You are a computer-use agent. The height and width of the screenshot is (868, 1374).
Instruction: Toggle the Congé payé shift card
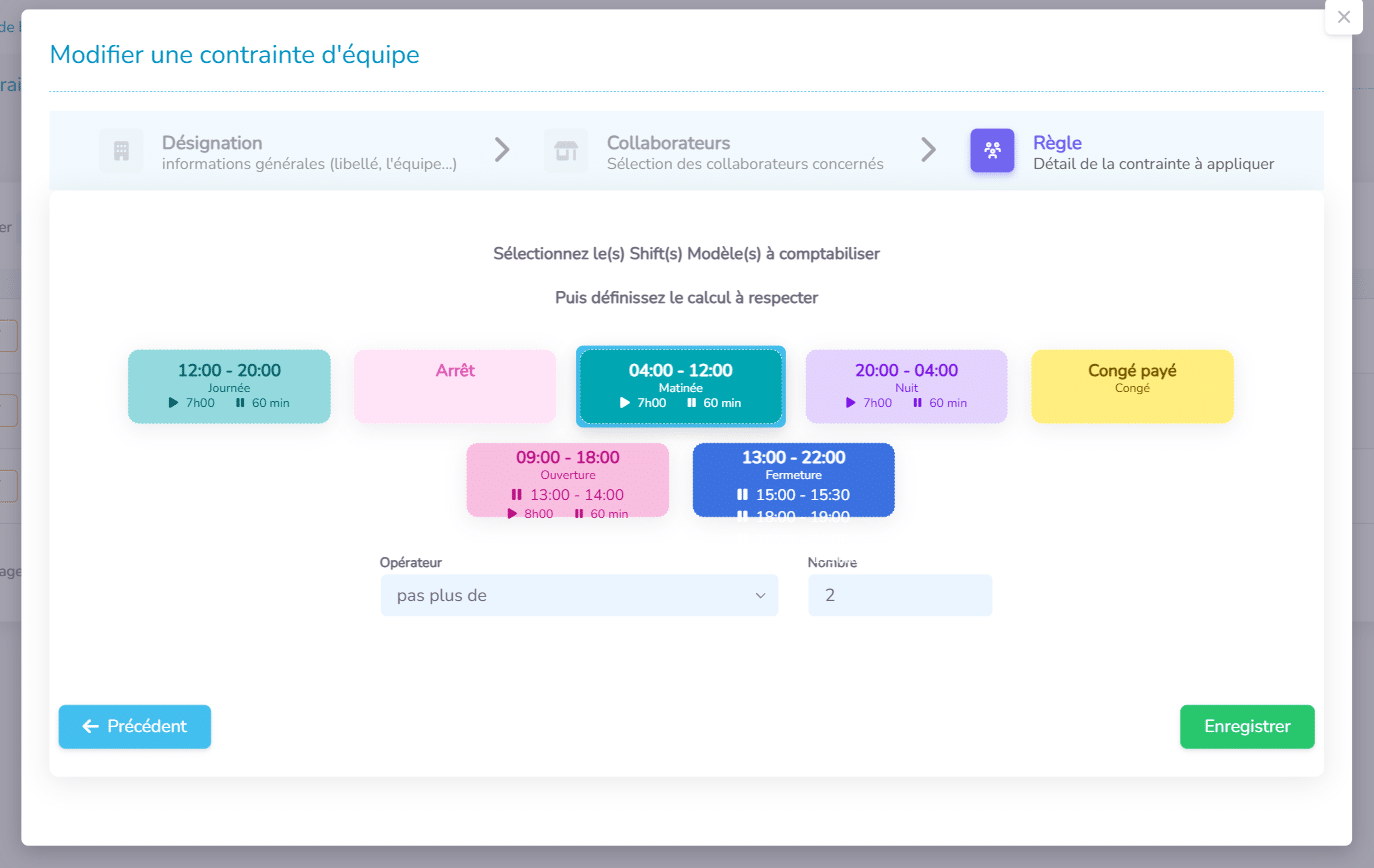1133,386
